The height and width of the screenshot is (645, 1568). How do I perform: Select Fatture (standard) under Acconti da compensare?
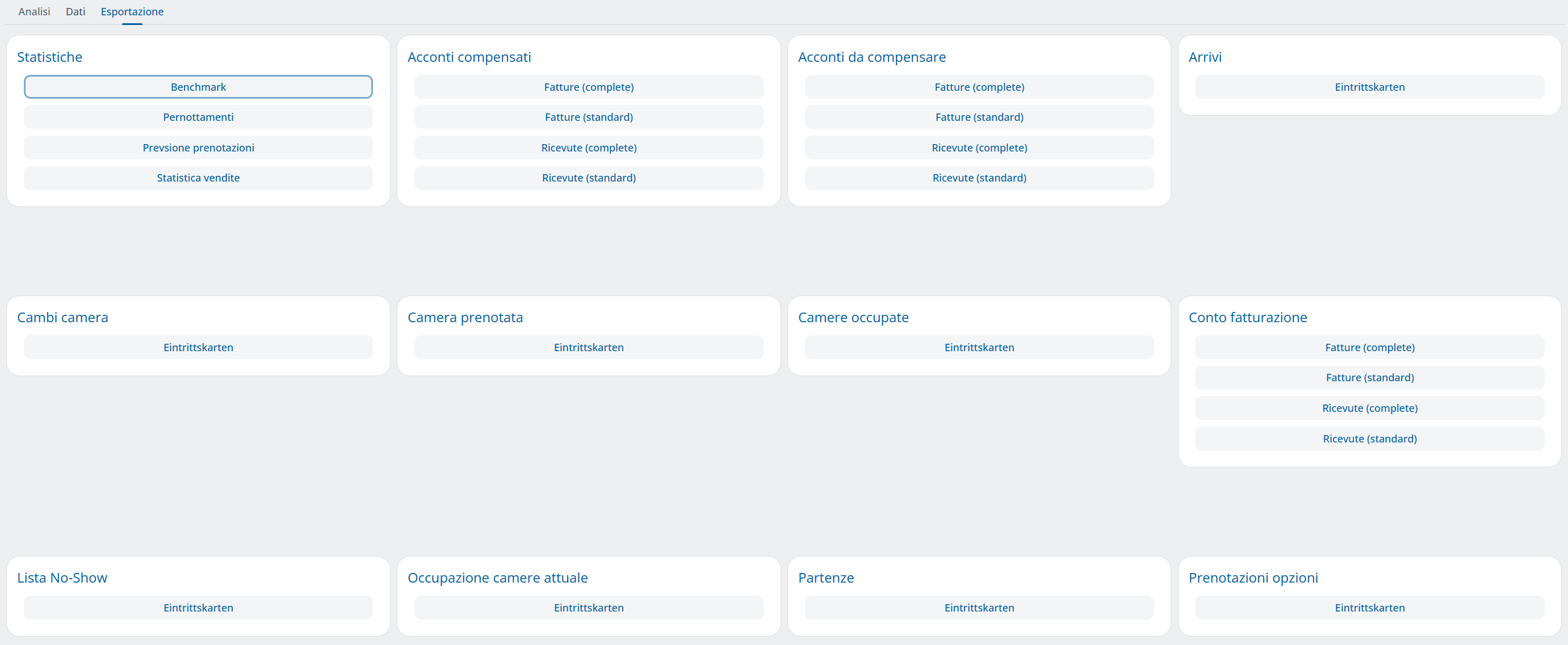[x=979, y=117]
